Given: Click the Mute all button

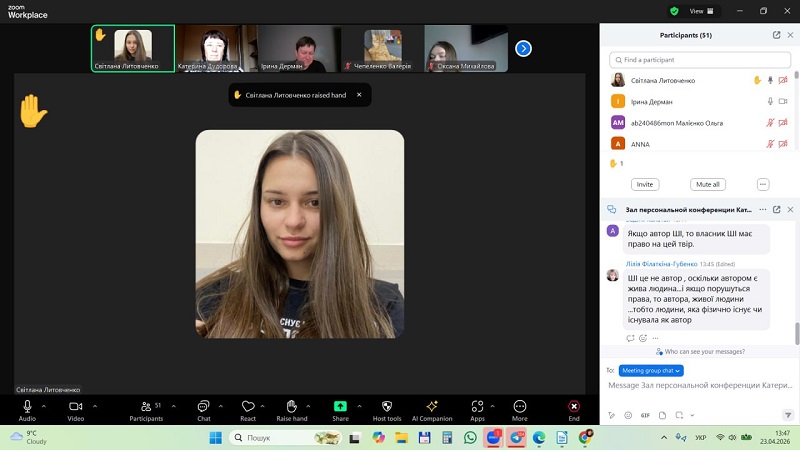Looking at the screenshot, I should [x=708, y=184].
